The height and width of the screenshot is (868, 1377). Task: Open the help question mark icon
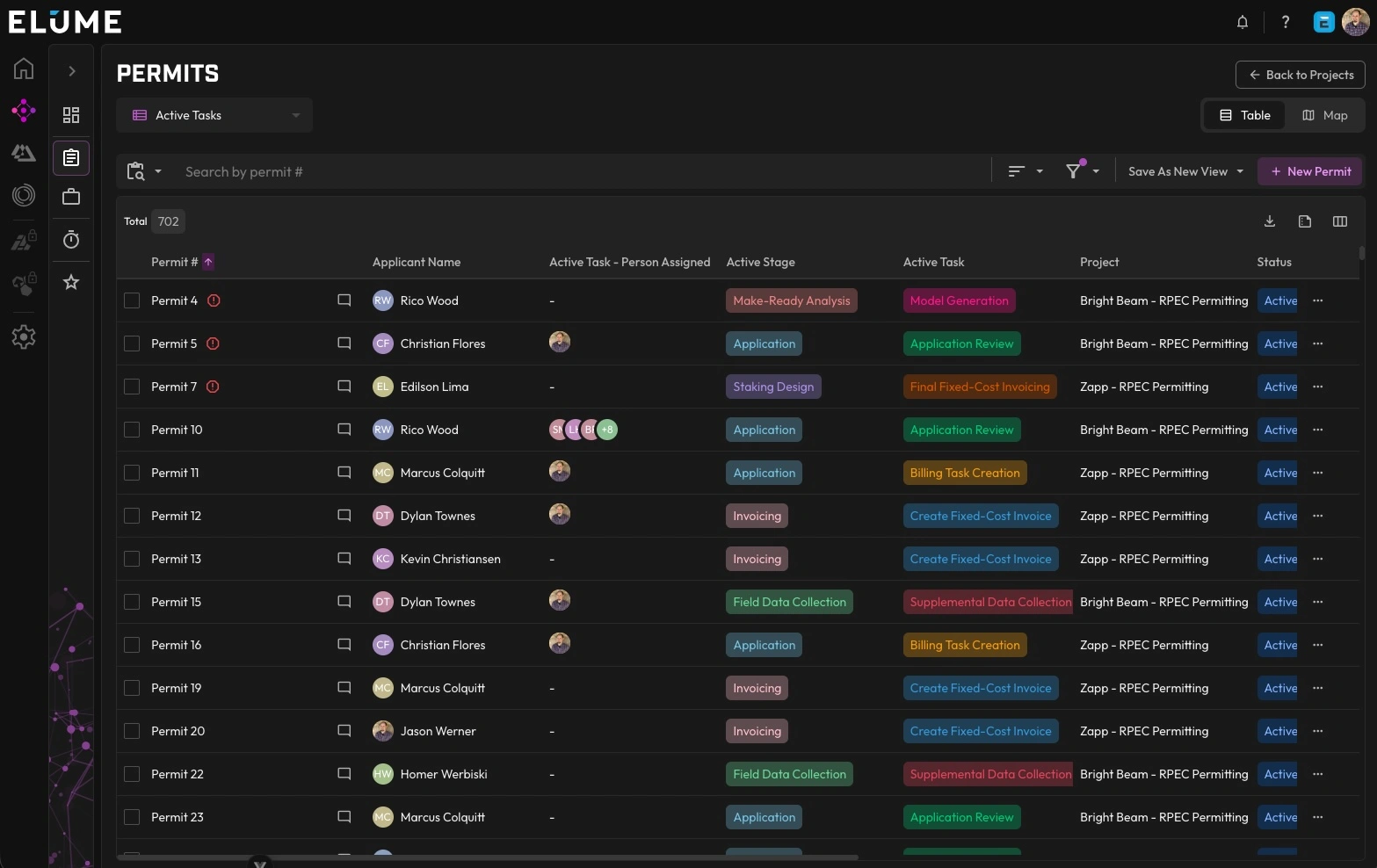(1286, 22)
